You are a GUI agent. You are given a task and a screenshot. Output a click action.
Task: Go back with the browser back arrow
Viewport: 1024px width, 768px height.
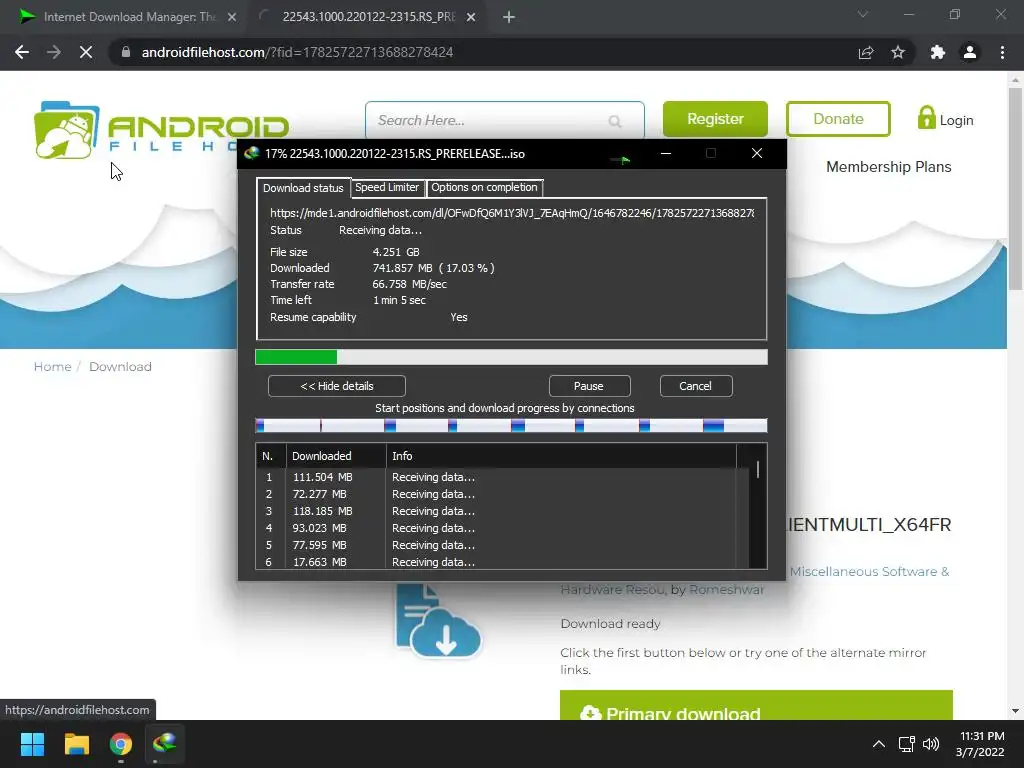pyautogui.click(x=22, y=52)
